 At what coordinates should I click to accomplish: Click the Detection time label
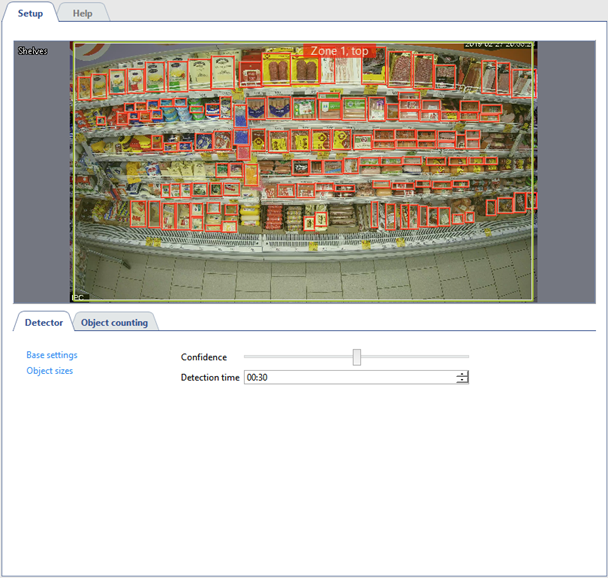(210, 377)
